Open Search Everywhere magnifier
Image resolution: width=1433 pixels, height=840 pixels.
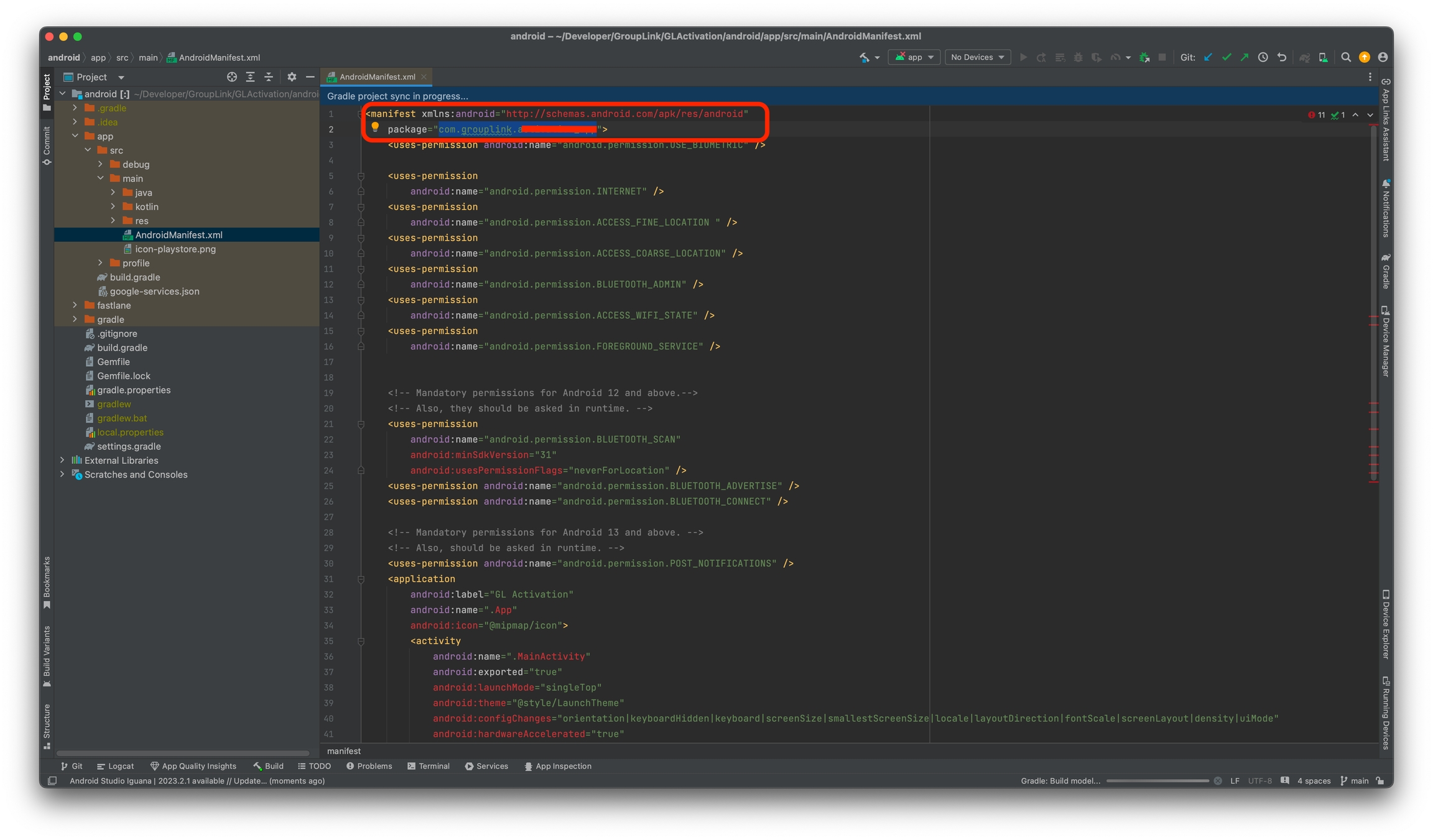point(1346,57)
